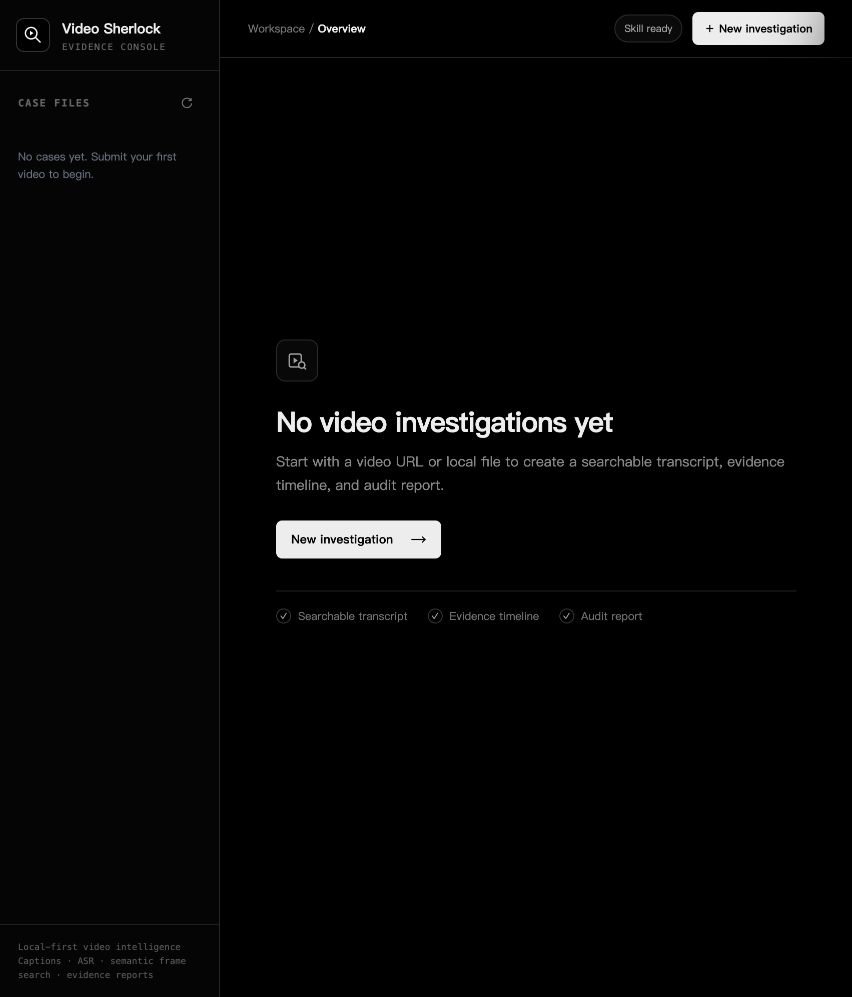Click the Searchable transcript label

(352, 616)
